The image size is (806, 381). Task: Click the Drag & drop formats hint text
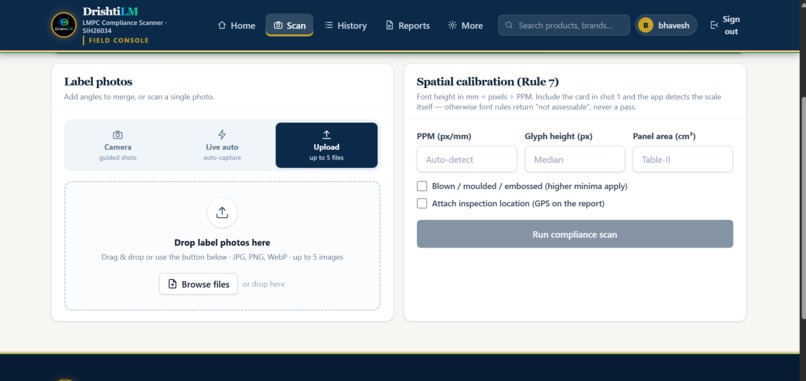pos(222,257)
